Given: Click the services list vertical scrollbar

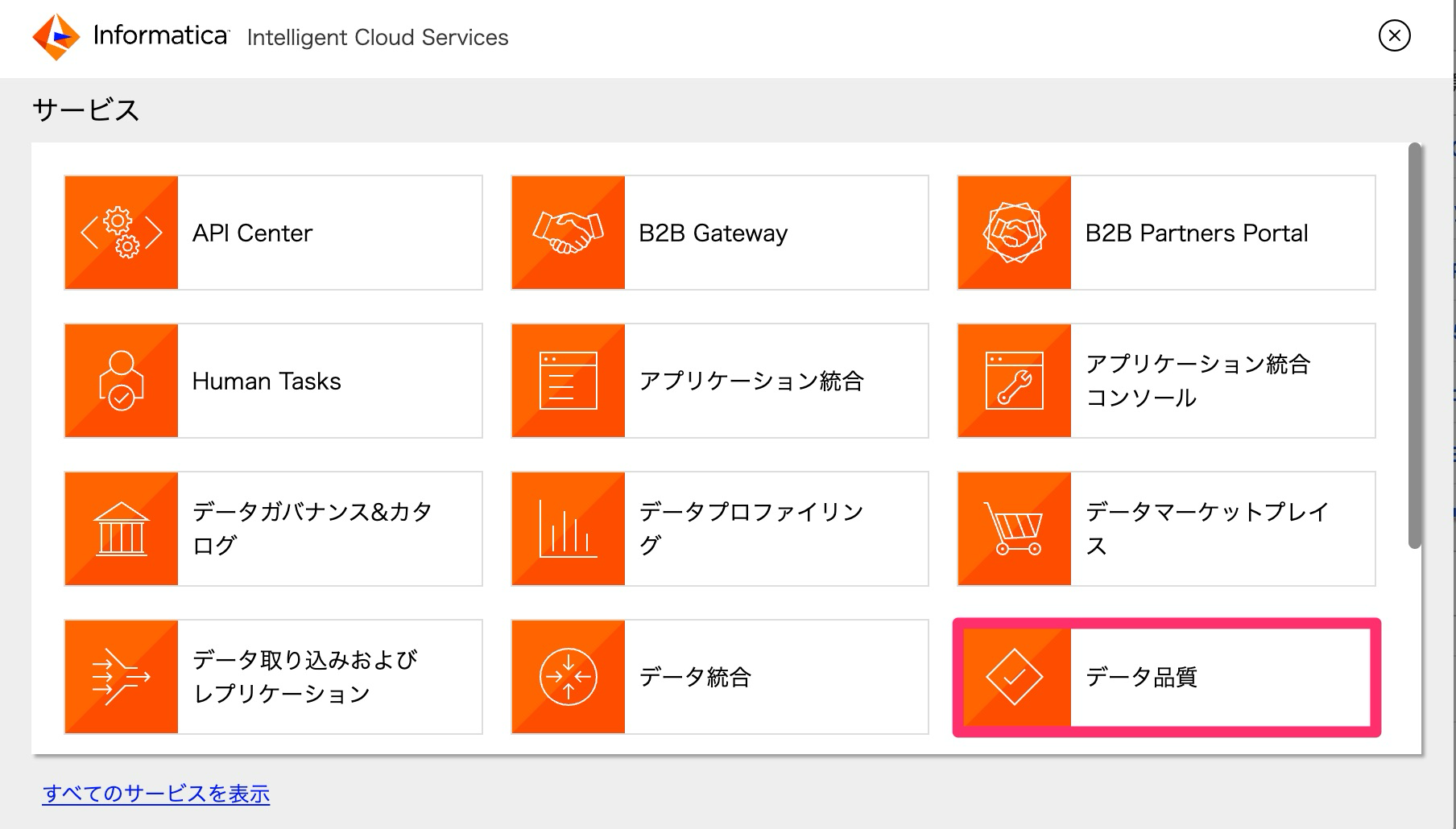Looking at the screenshot, I should click(1415, 346).
